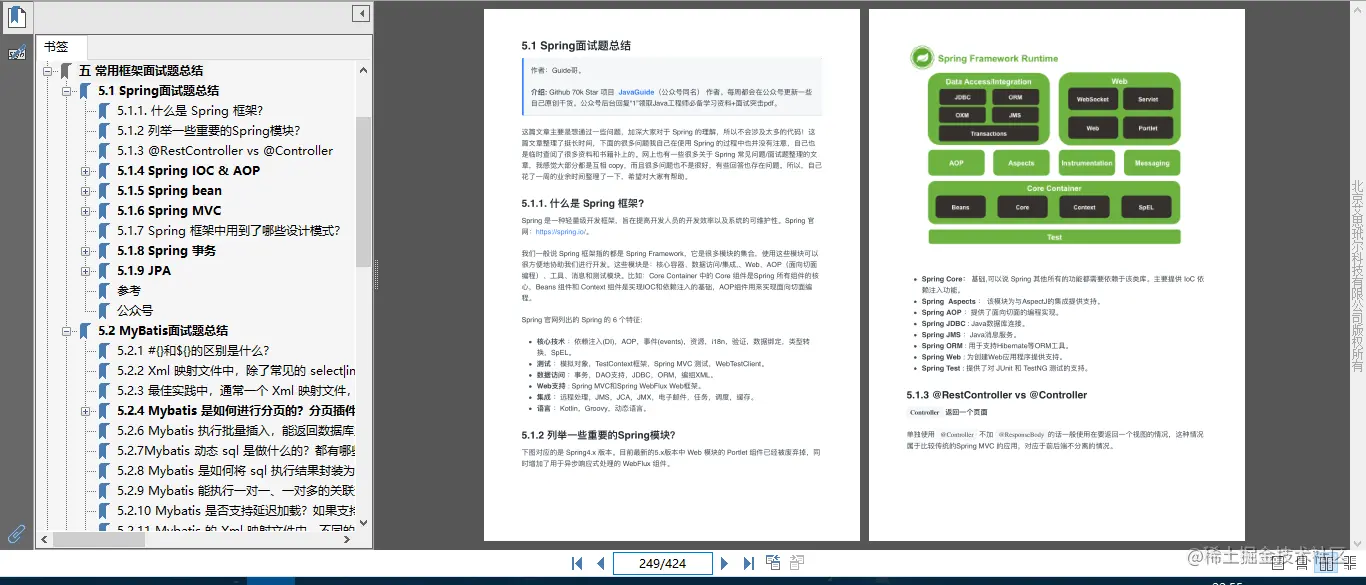Viewport: 1366px width, 585px height.
Task: Open the bookmarks navigation panel icon
Action: click(17, 17)
